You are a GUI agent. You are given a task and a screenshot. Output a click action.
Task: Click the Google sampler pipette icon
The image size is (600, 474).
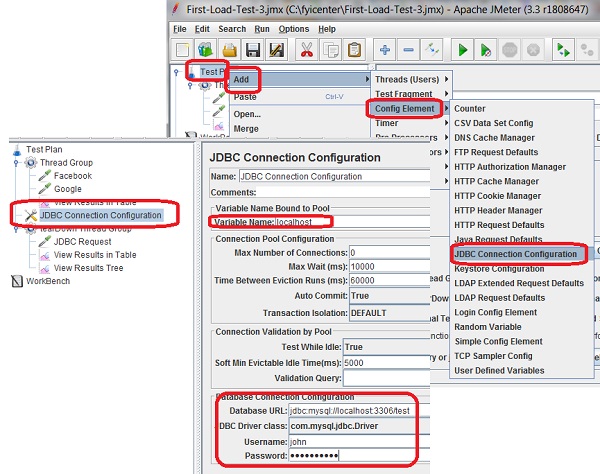pyautogui.click(x=44, y=189)
